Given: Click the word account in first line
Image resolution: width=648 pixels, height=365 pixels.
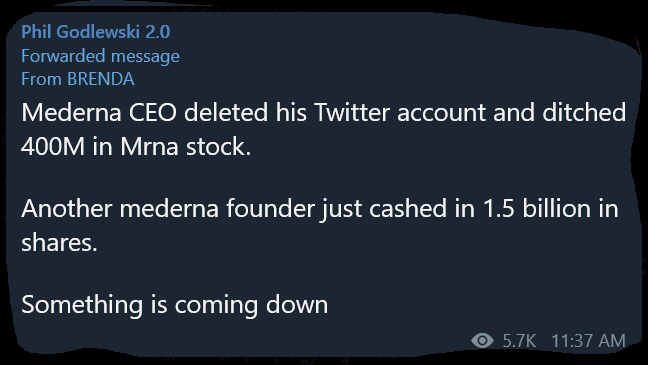Looking at the screenshot, I should (441, 113).
